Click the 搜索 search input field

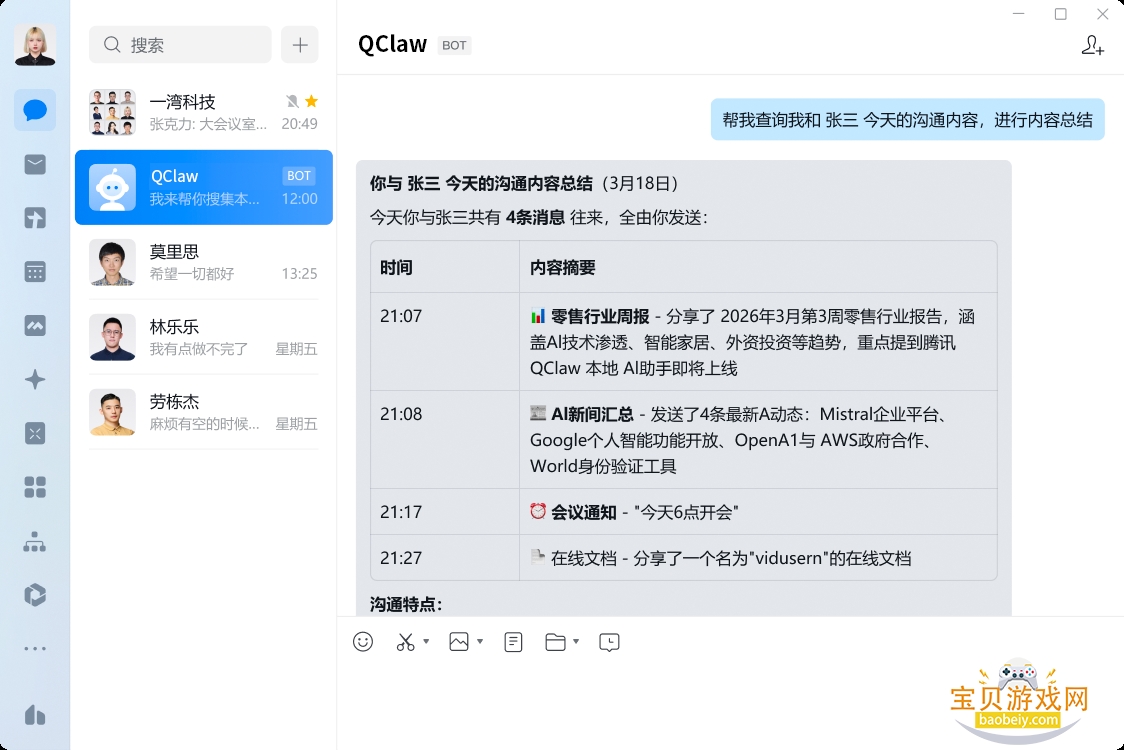pyautogui.click(x=180, y=44)
